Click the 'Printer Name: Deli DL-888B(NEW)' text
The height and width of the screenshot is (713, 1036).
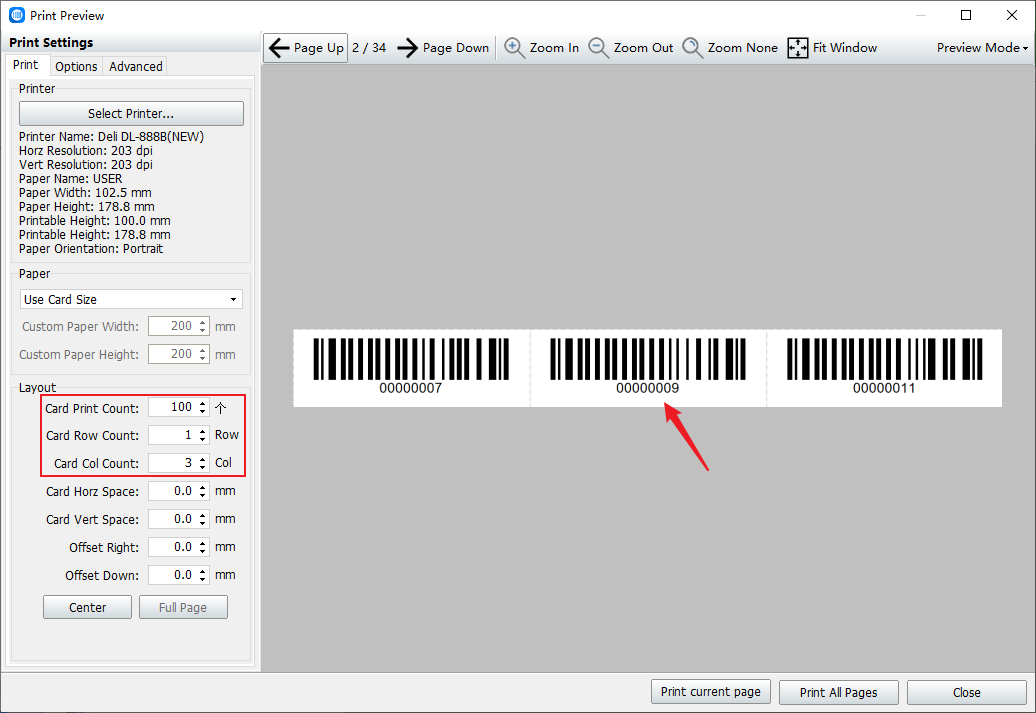[x=112, y=137]
